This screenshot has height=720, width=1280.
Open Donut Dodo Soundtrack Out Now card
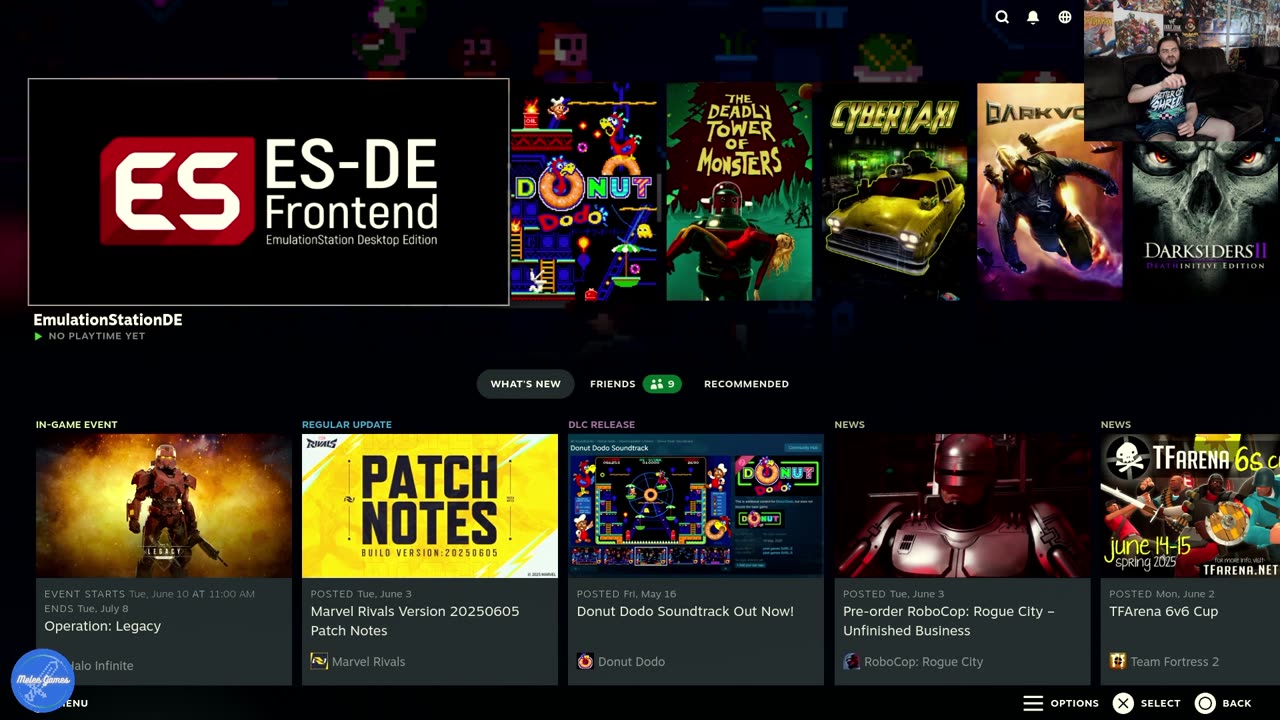[x=696, y=559]
